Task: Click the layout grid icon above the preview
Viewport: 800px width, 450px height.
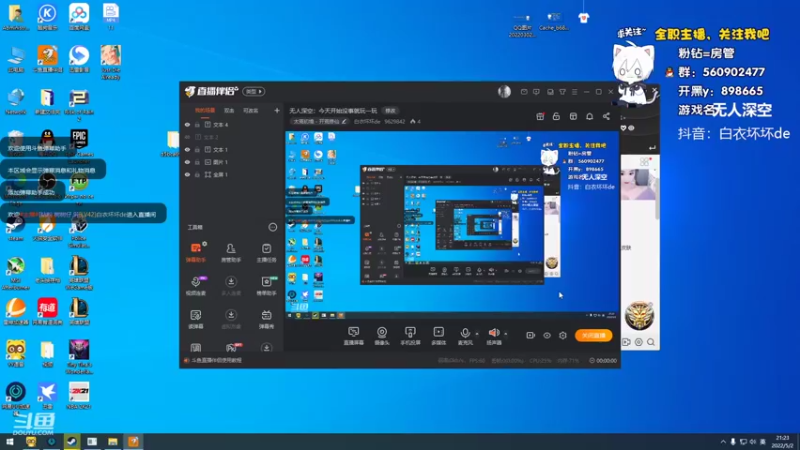Action: click(573, 116)
